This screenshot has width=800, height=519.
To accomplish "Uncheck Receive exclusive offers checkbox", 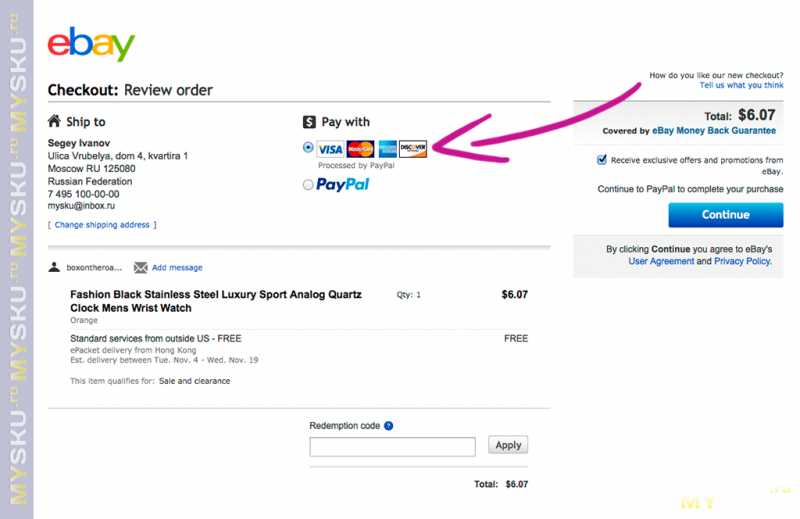I will (x=602, y=159).
